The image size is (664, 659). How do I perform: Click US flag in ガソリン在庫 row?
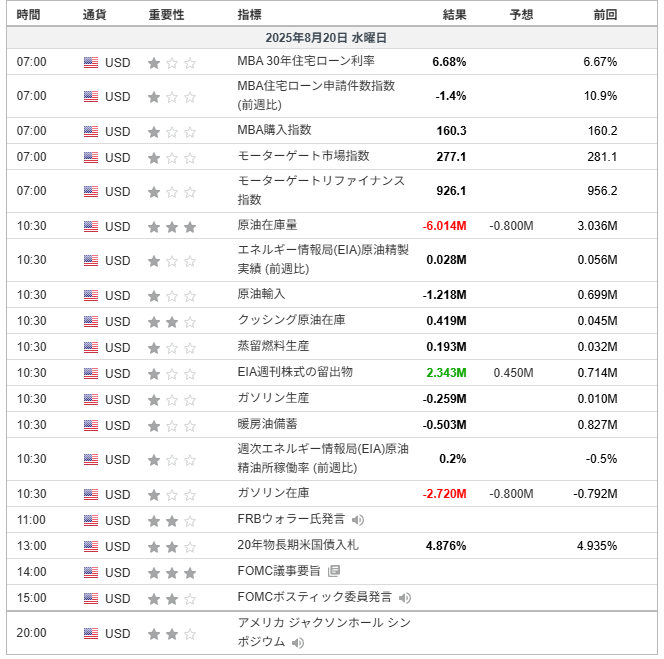(91, 494)
